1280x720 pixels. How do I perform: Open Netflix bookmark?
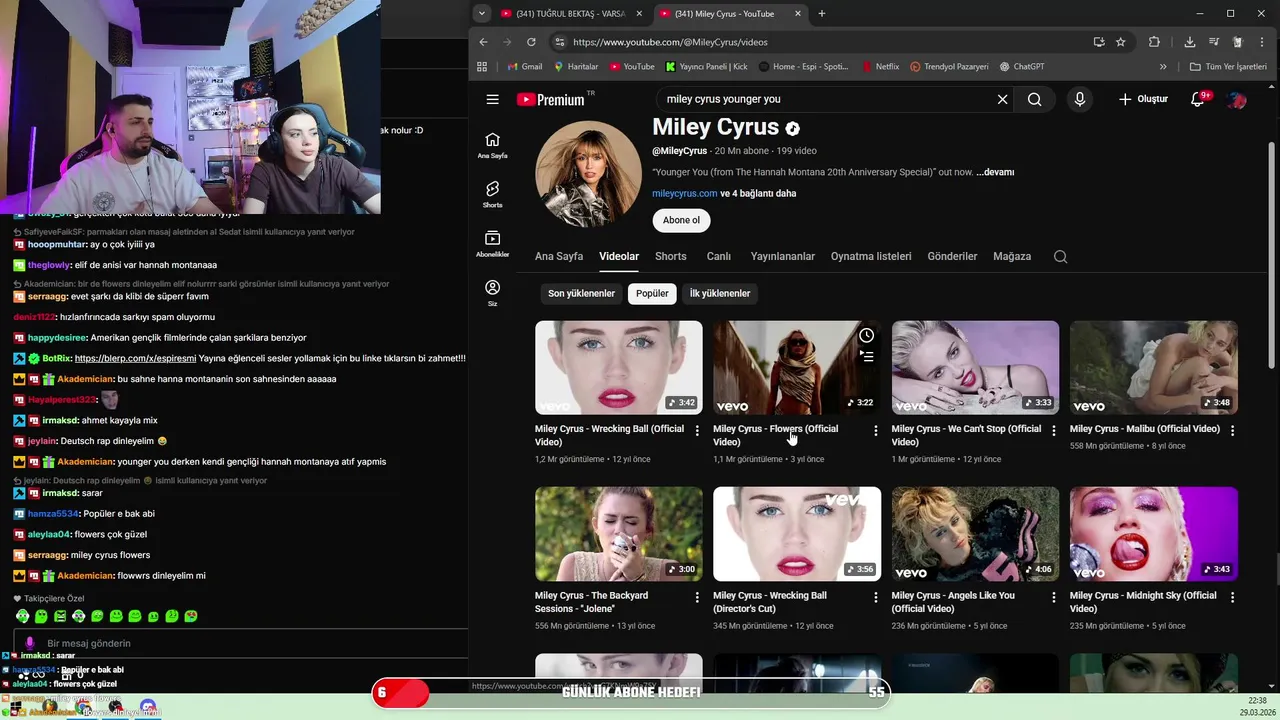coord(880,67)
